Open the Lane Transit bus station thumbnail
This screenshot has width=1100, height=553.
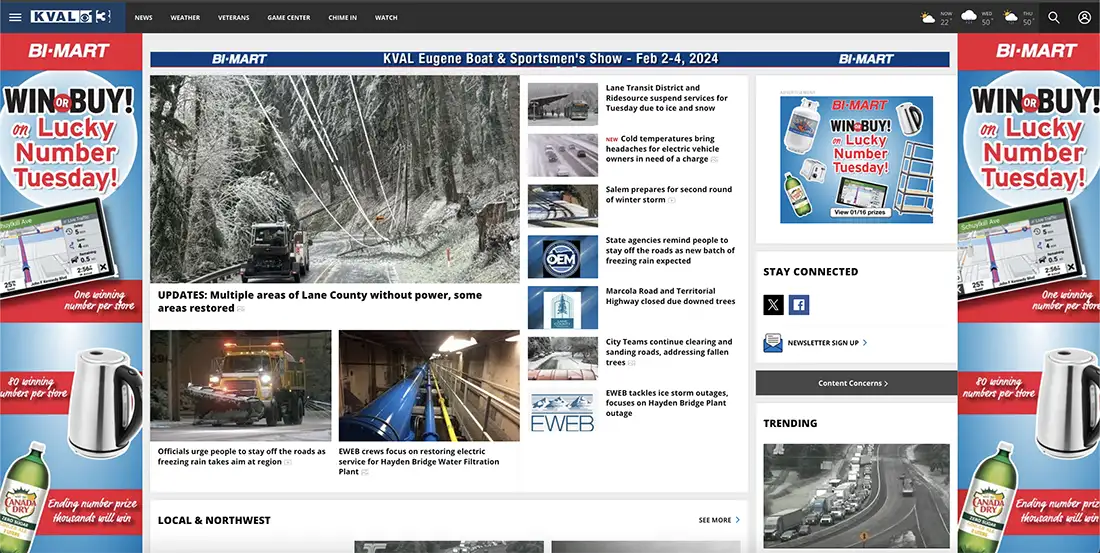[x=563, y=104]
